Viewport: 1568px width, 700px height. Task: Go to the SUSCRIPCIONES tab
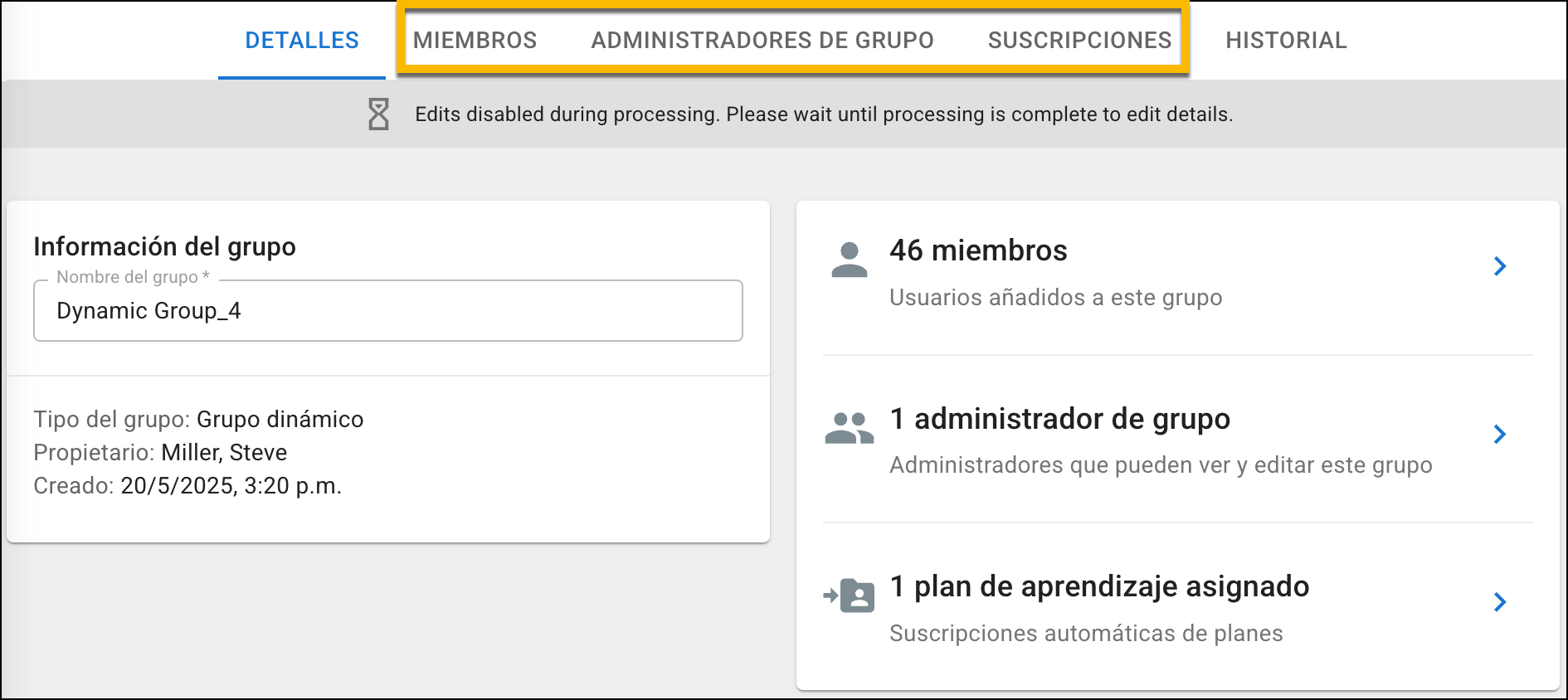pos(1079,40)
